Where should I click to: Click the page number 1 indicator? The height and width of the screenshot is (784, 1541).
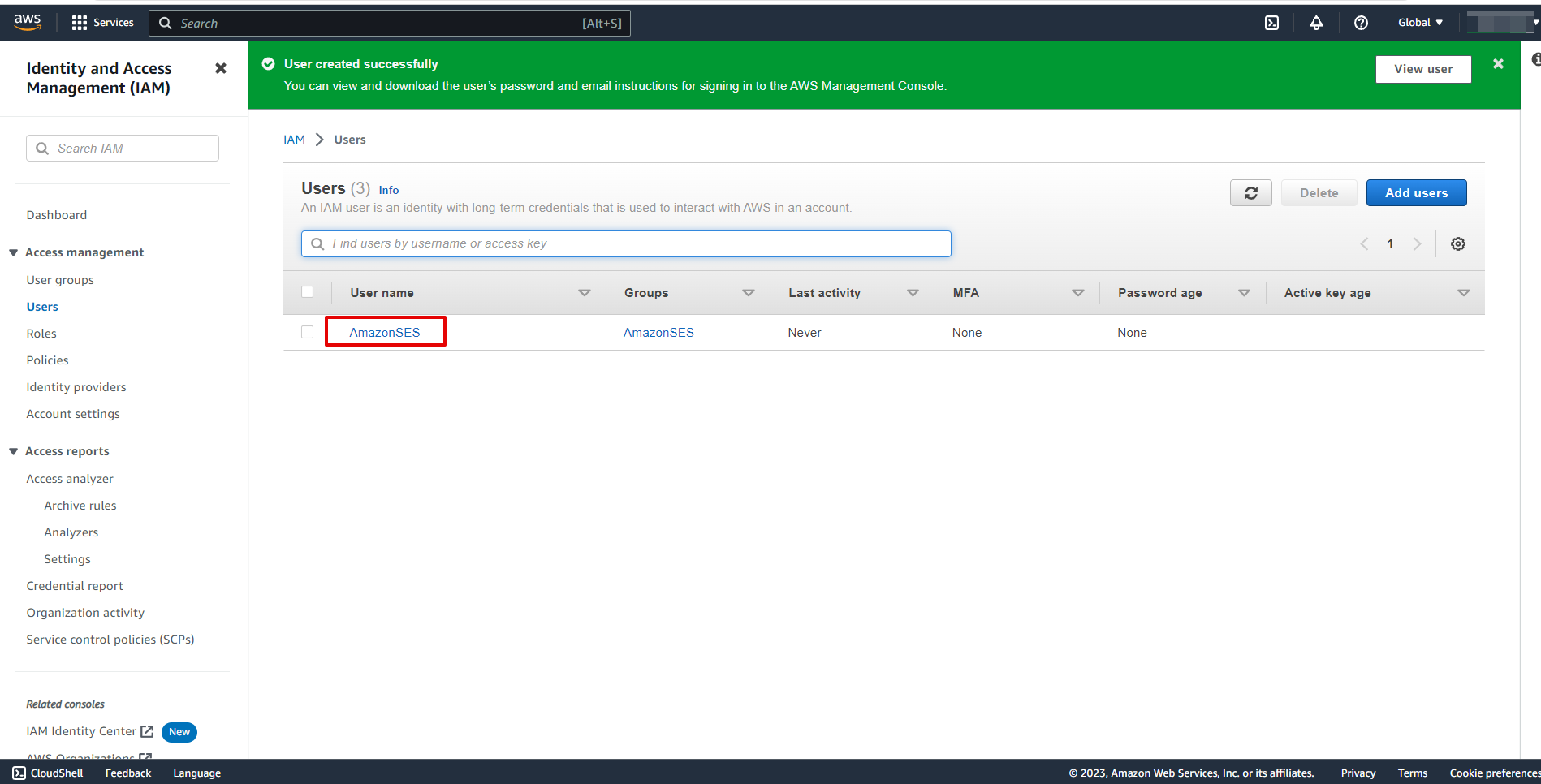click(x=1390, y=243)
